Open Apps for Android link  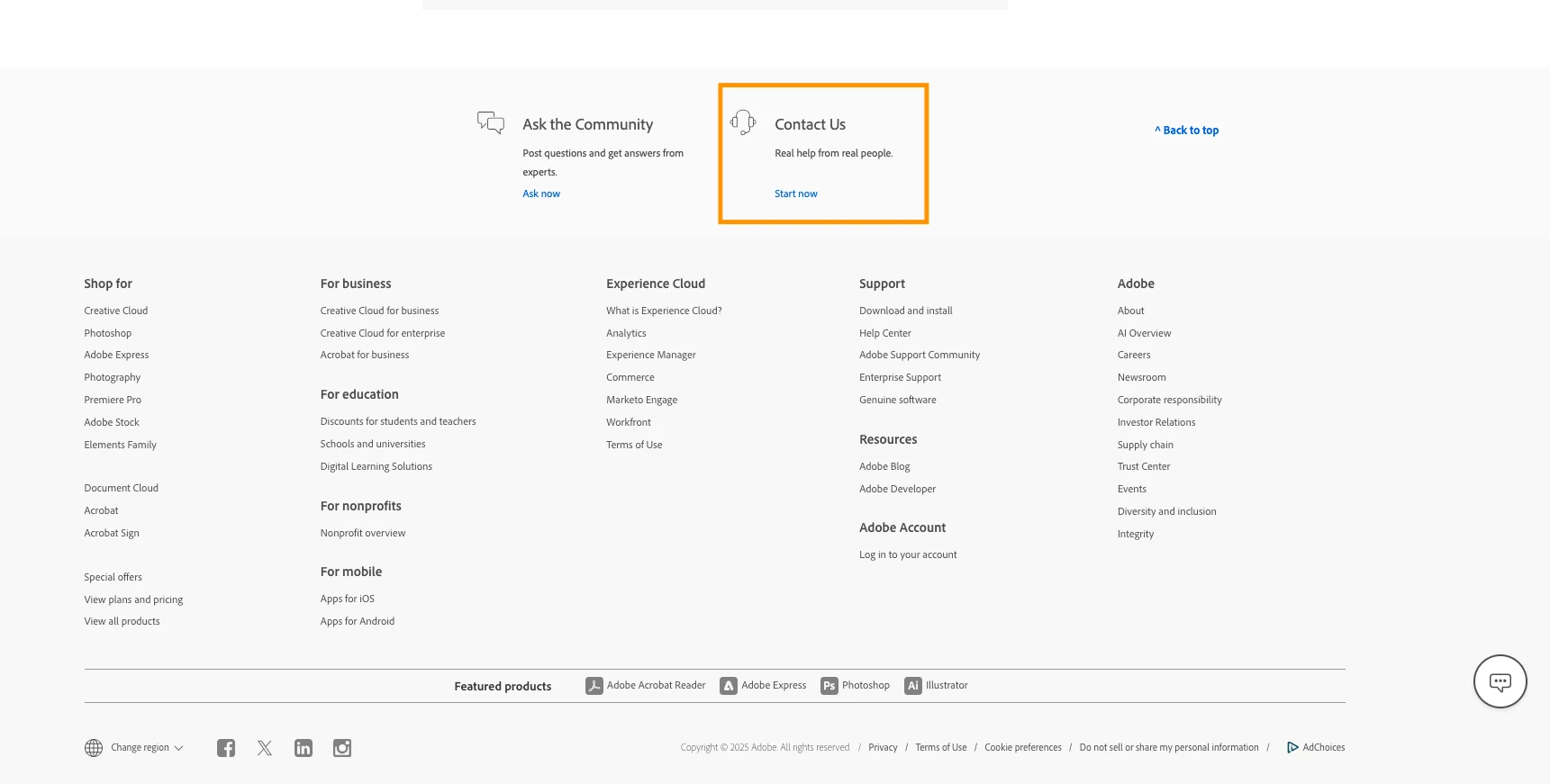coord(358,621)
